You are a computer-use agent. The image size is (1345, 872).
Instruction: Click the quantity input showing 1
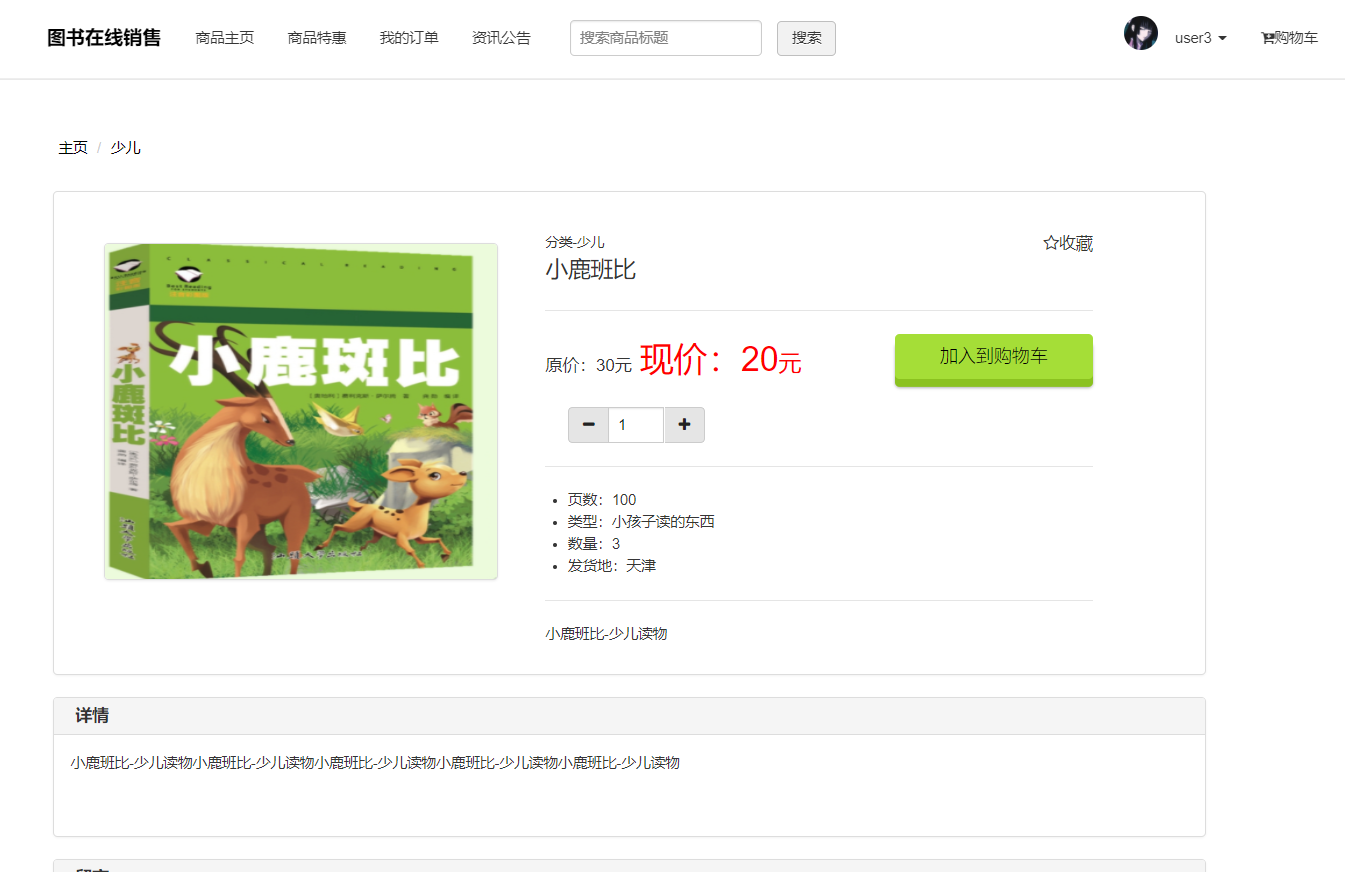(636, 425)
